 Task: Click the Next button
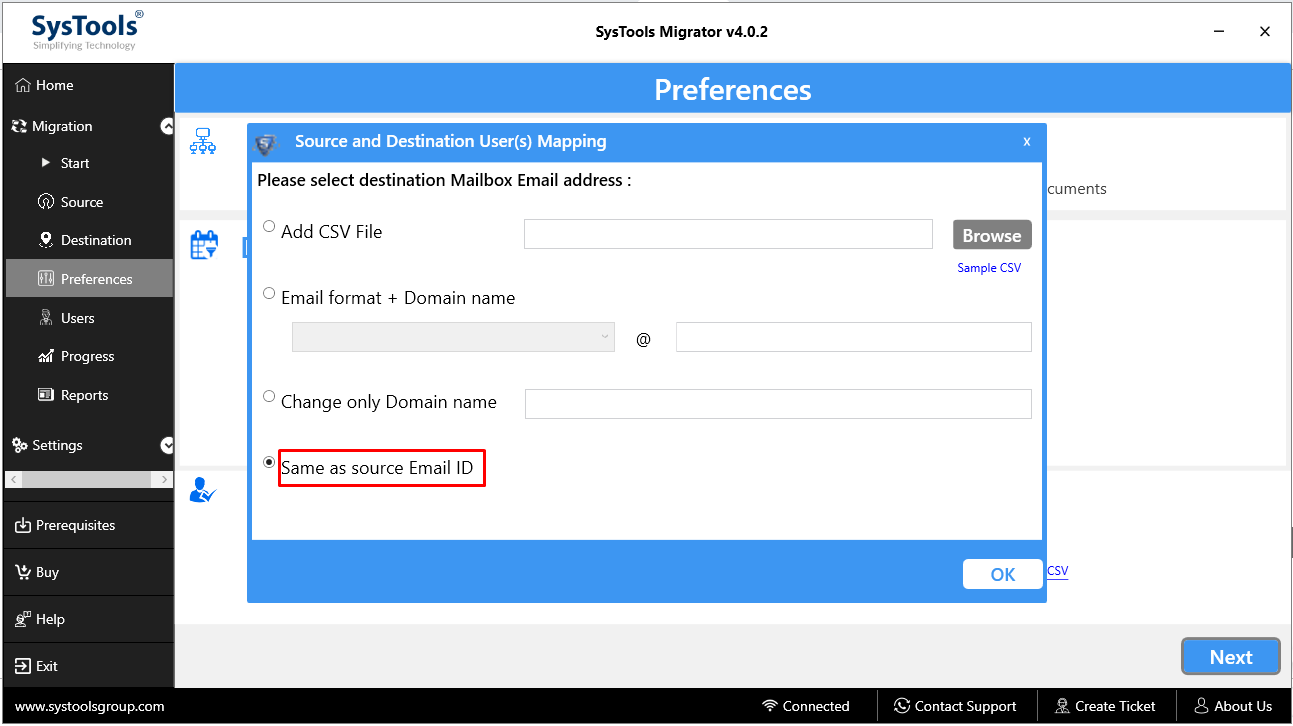pyautogui.click(x=1231, y=657)
